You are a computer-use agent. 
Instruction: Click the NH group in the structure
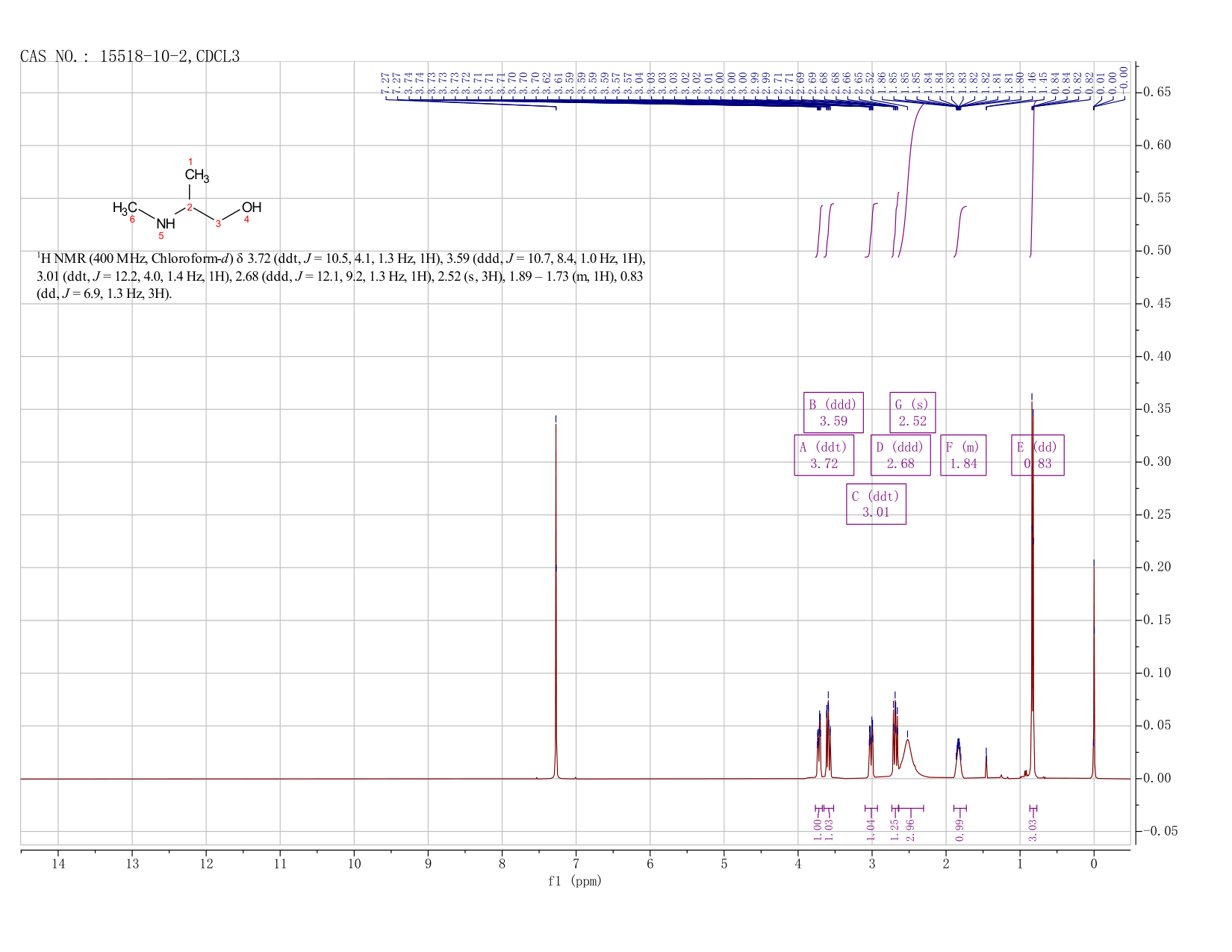coord(166,223)
